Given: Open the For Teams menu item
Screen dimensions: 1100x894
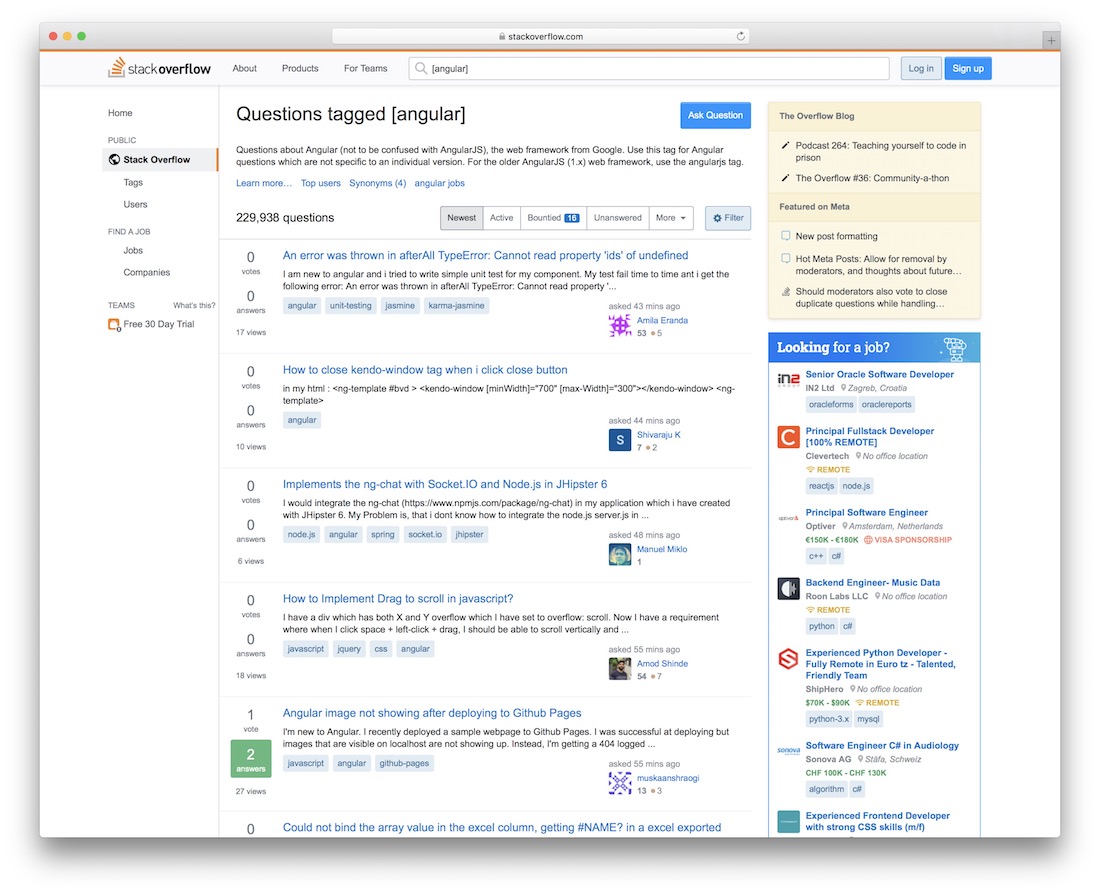Looking at the screenshot, I should pos(365,68).
